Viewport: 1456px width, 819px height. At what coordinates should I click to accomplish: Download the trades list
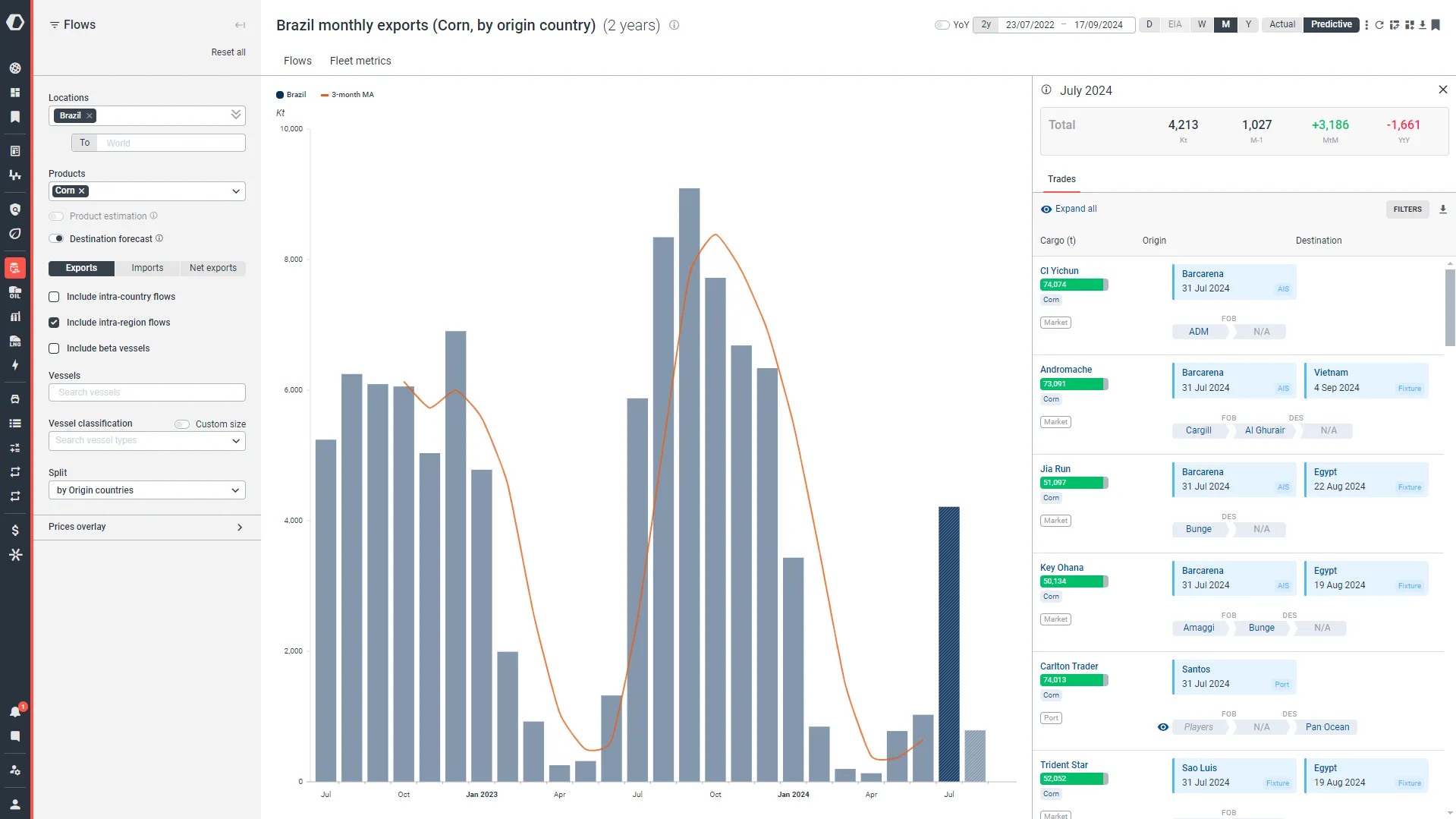1442,209
